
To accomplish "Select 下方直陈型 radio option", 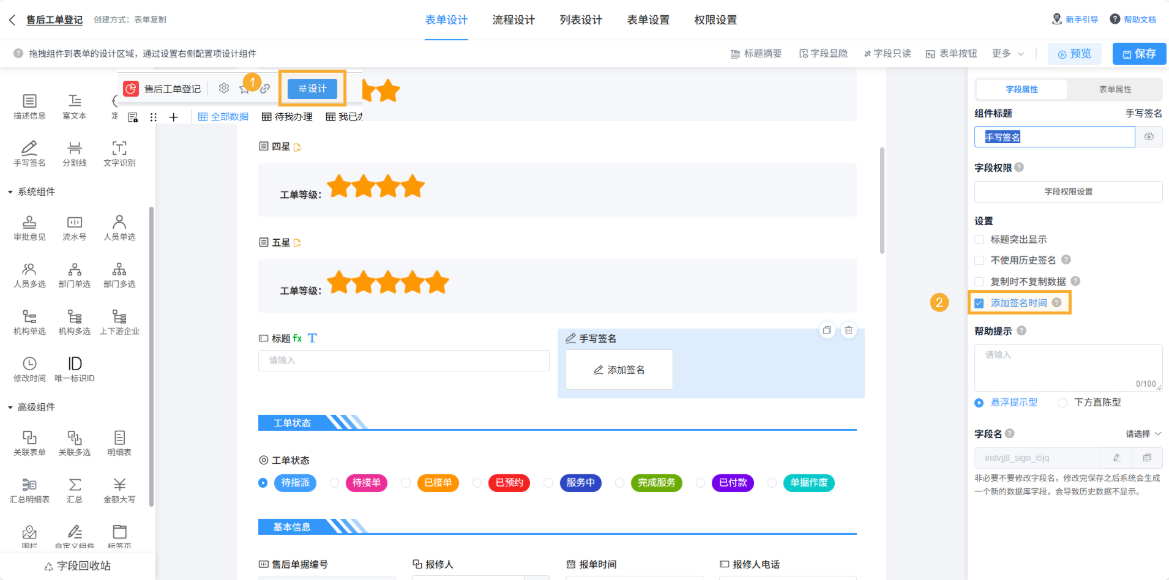I will pyautogui.click(x=1062, y=402).
